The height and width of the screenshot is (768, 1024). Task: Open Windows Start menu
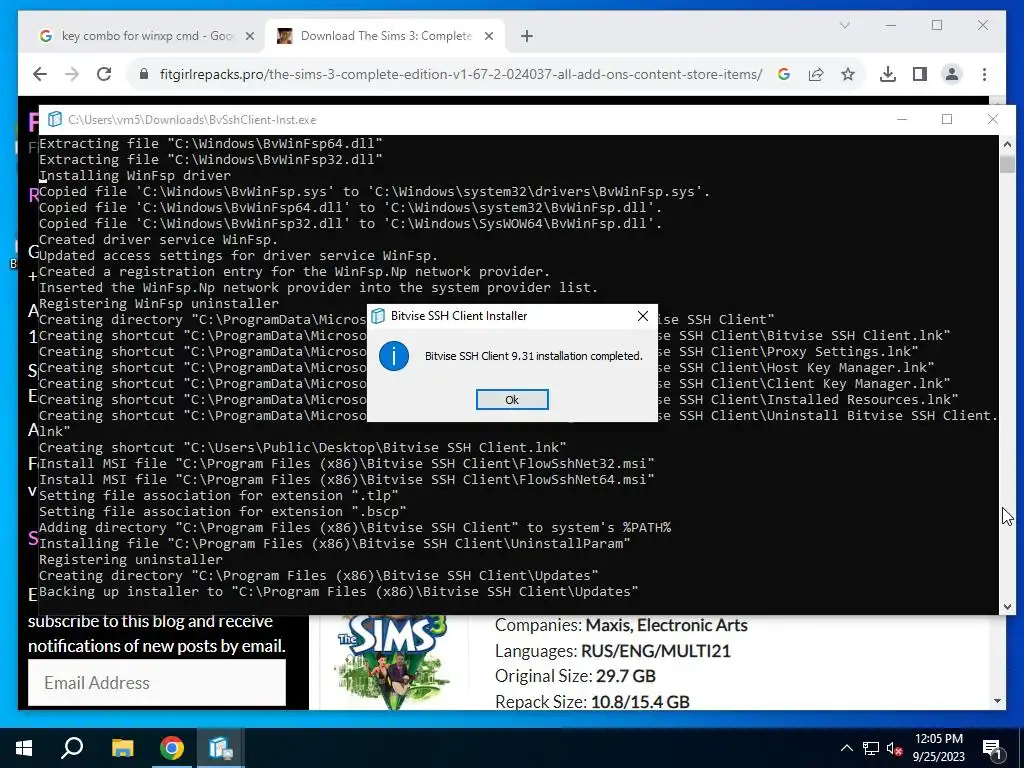(24, 748)
